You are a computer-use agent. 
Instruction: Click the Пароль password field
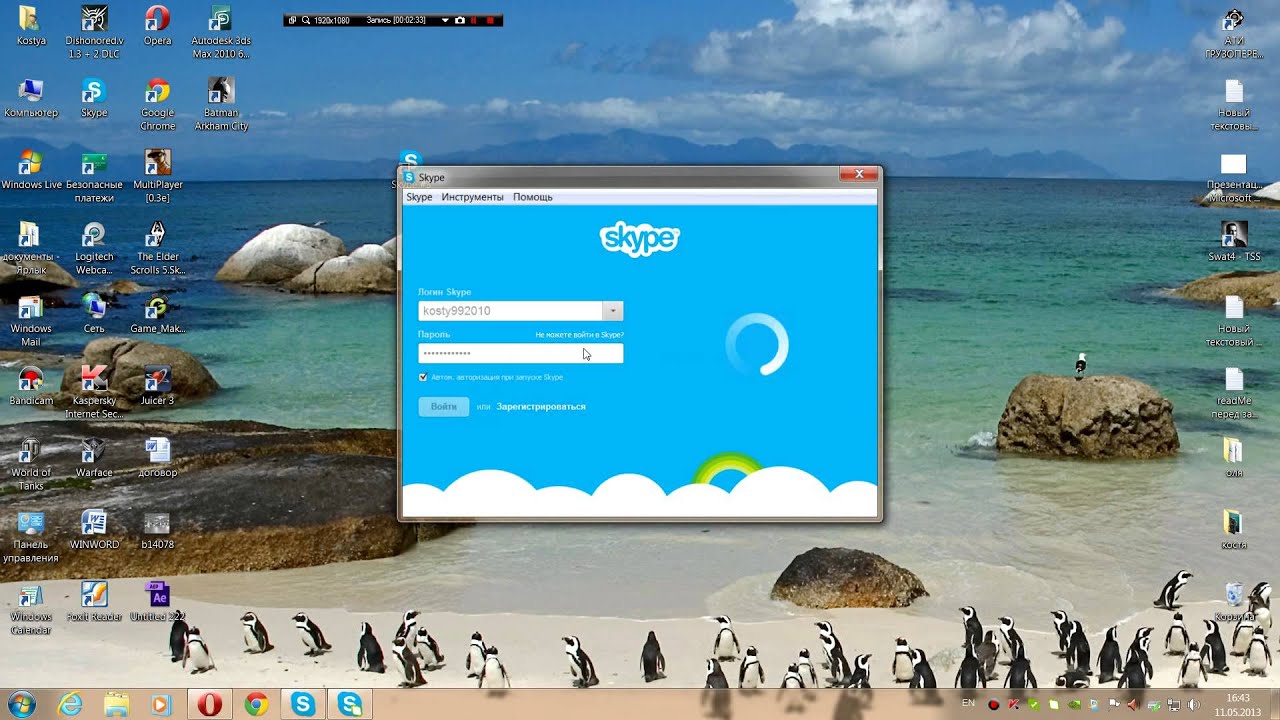click(x=520, y=353)
